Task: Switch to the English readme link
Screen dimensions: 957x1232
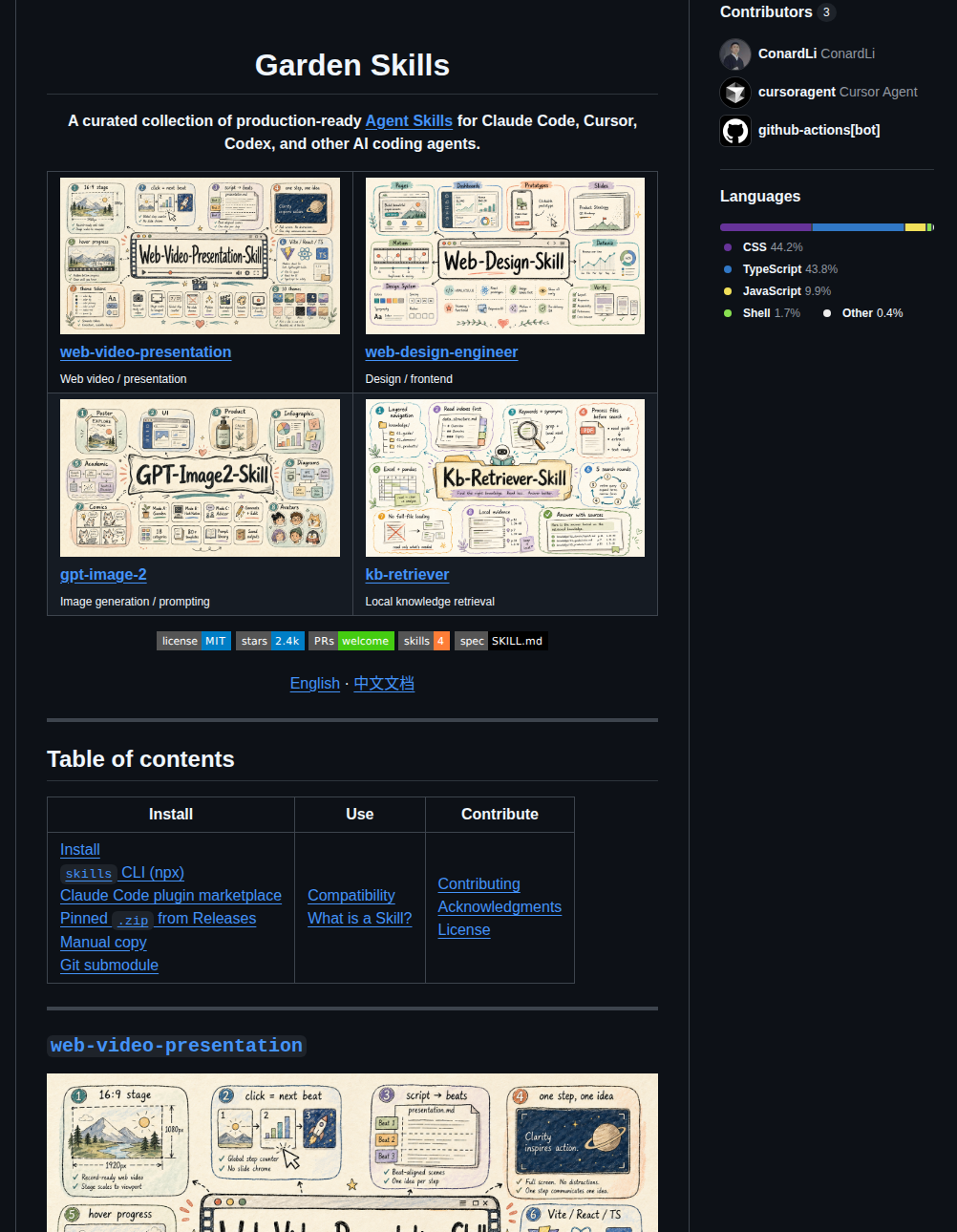Action: click(315, 684)
